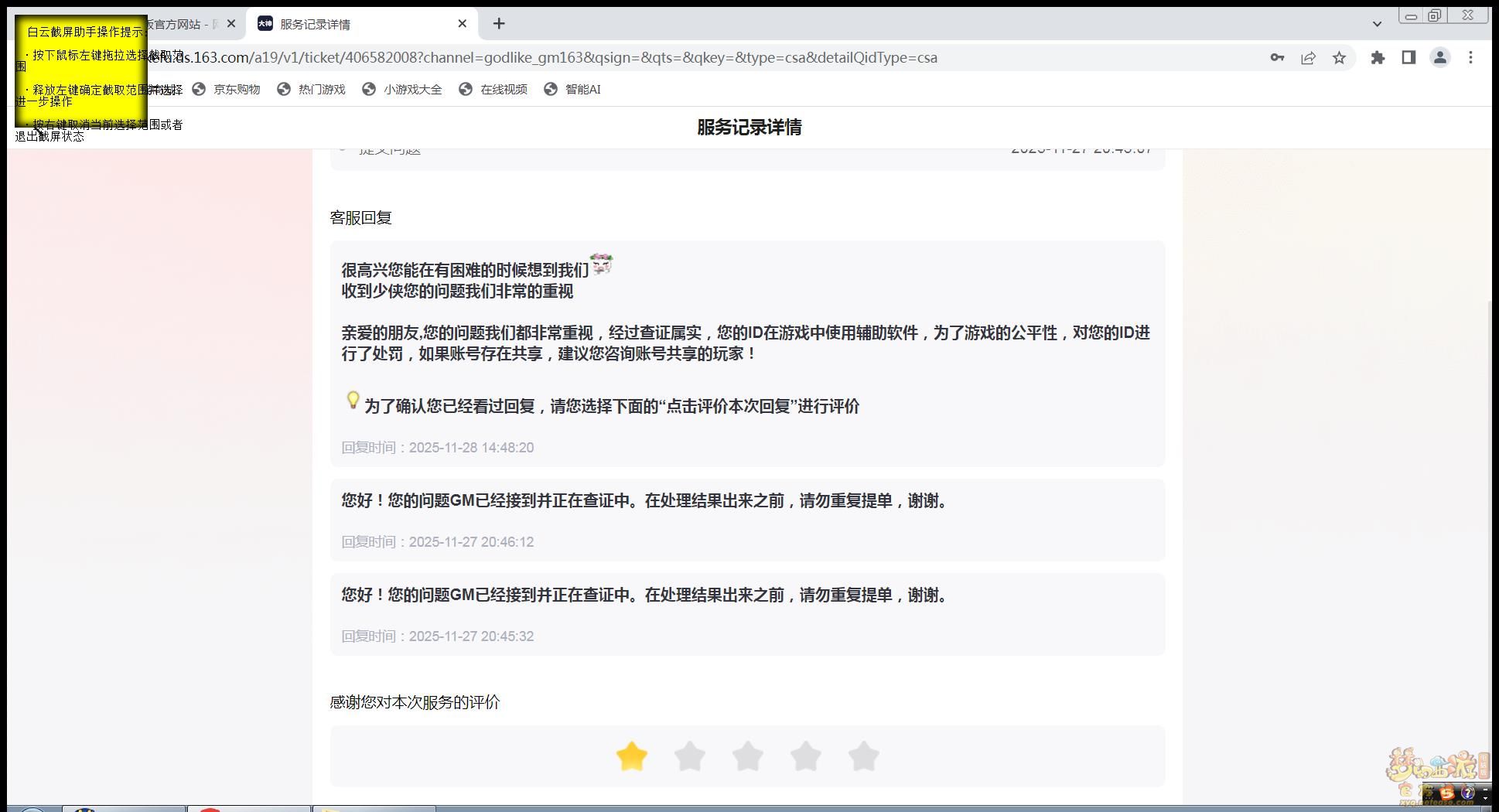This screenshot has height=812, width=1499.
Task: Select the first yellow rating star
Action: point(632,756)
